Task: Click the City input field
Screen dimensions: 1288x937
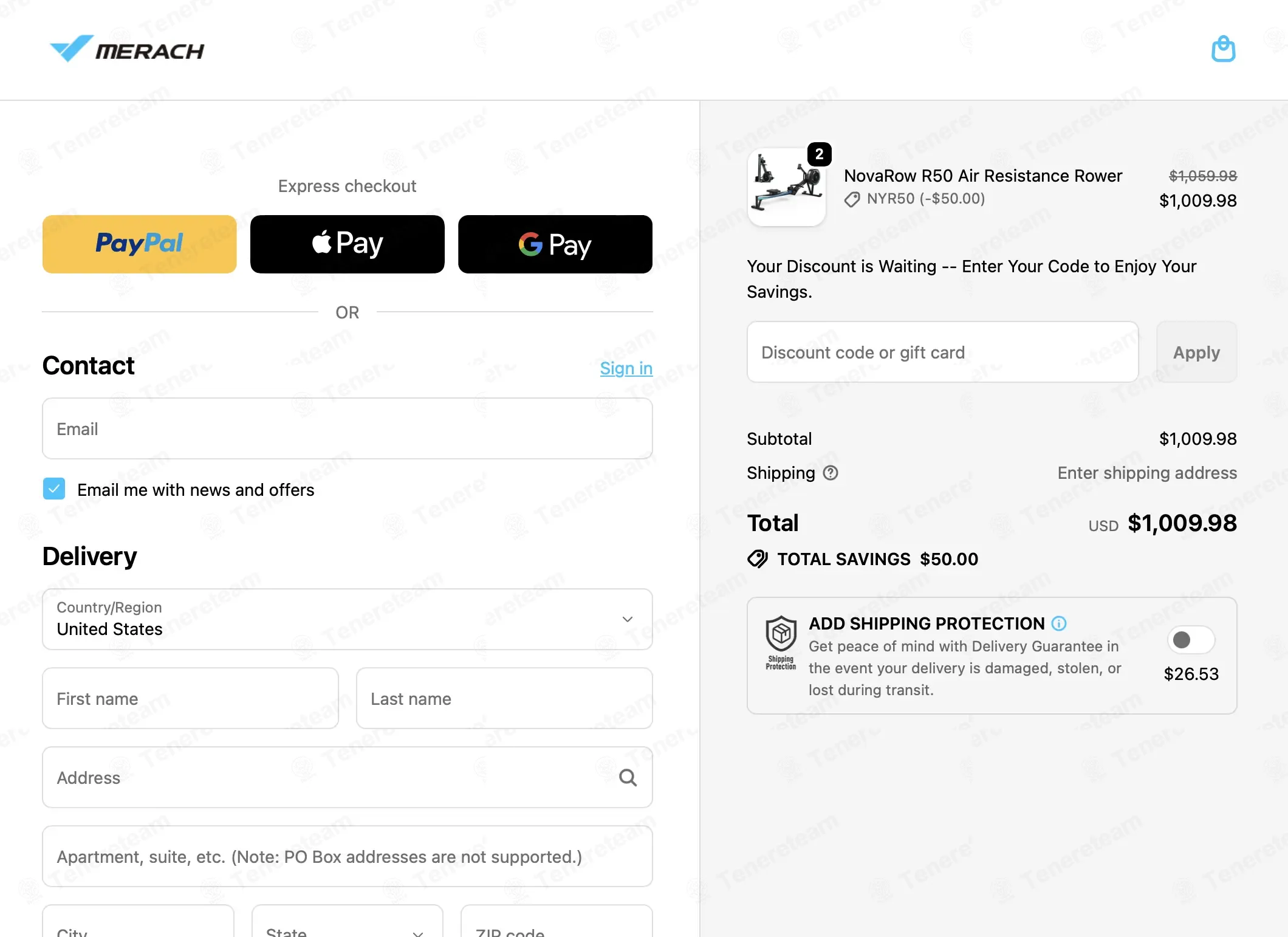Action: coord(138,921)
